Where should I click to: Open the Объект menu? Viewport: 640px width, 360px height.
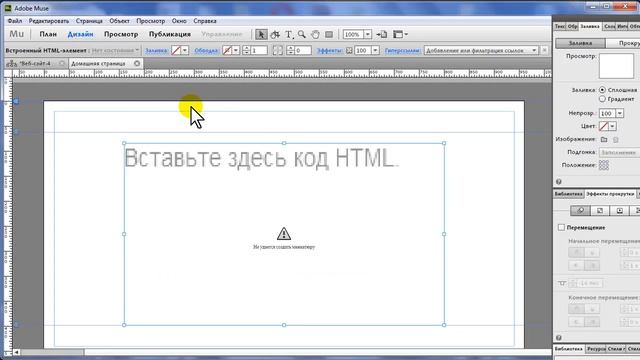click(119, 21)
